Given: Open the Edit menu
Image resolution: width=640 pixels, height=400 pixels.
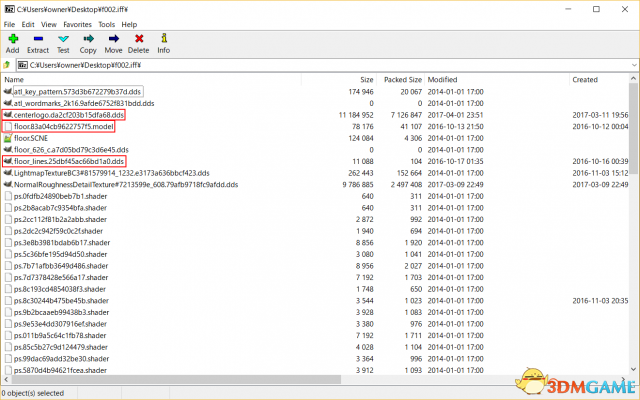Looking at the screenshot, I should click(x=28, y=24).
